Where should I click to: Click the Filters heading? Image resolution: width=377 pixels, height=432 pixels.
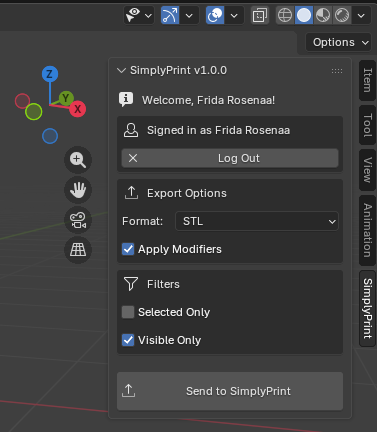pos(163,284)
